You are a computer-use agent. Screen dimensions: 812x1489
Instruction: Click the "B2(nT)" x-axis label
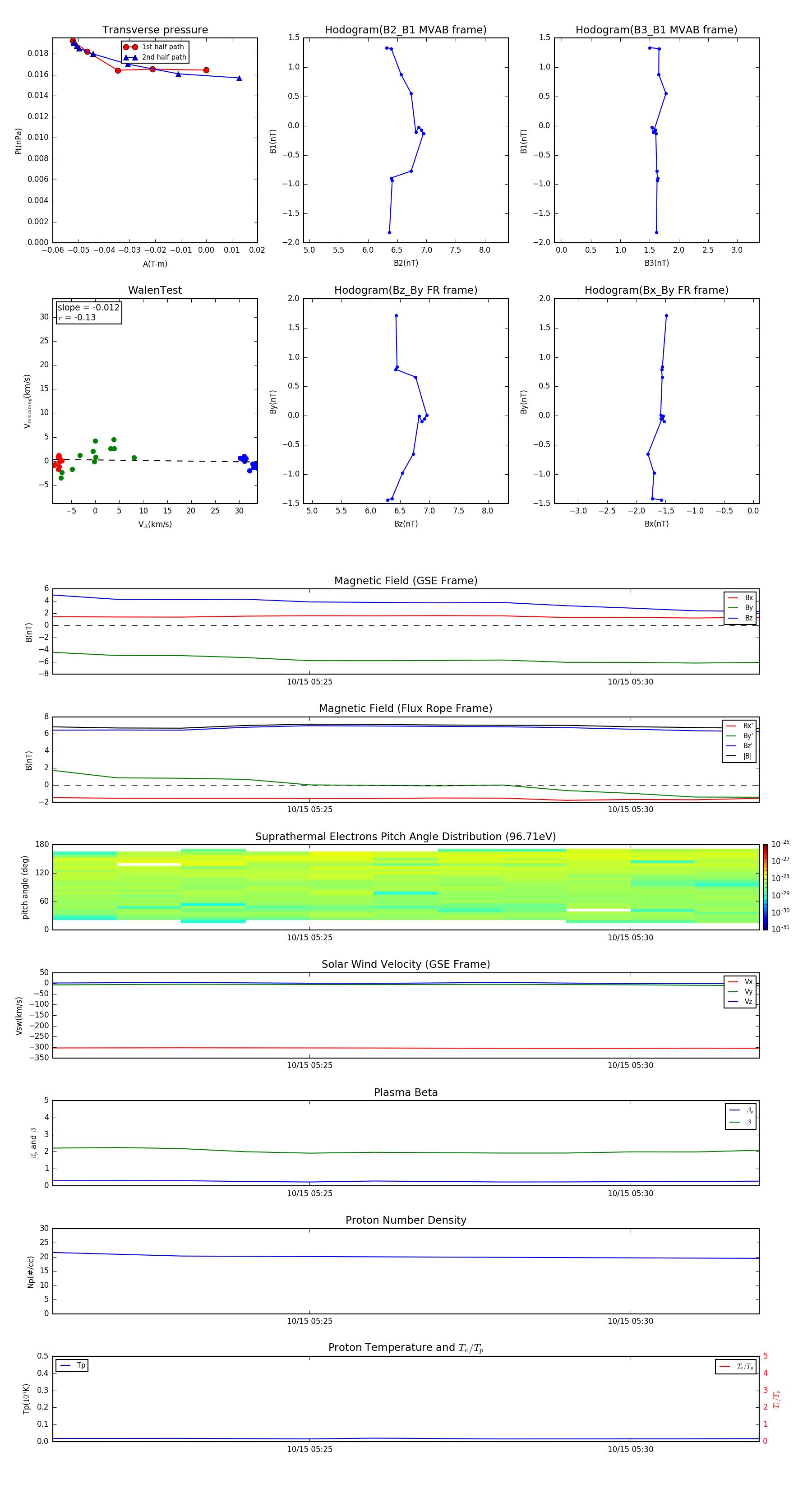point(406,263)
